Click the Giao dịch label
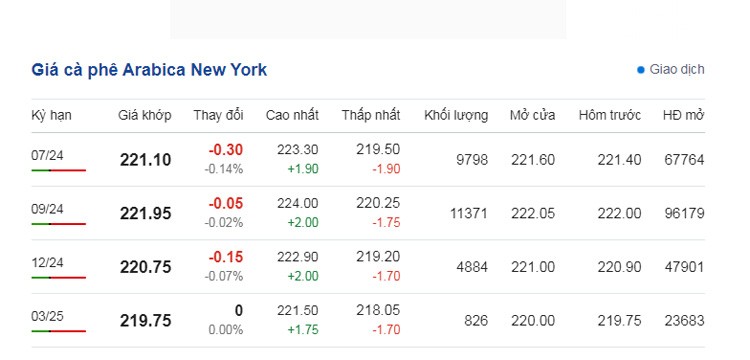 point(677,70)
